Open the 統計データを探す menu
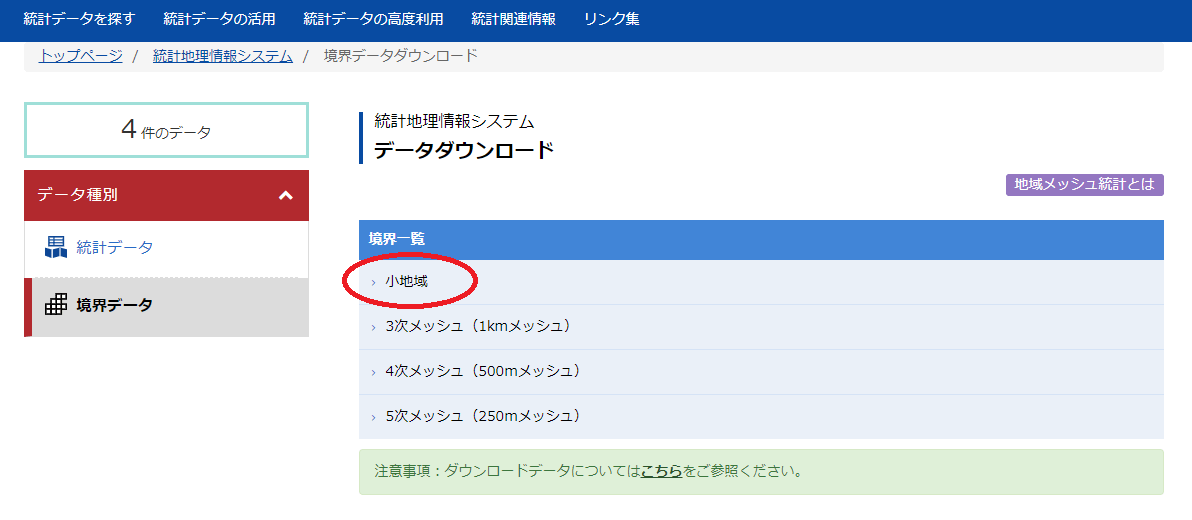Image resolution: width=1192 pixels, height=520 pixels. 79,20
